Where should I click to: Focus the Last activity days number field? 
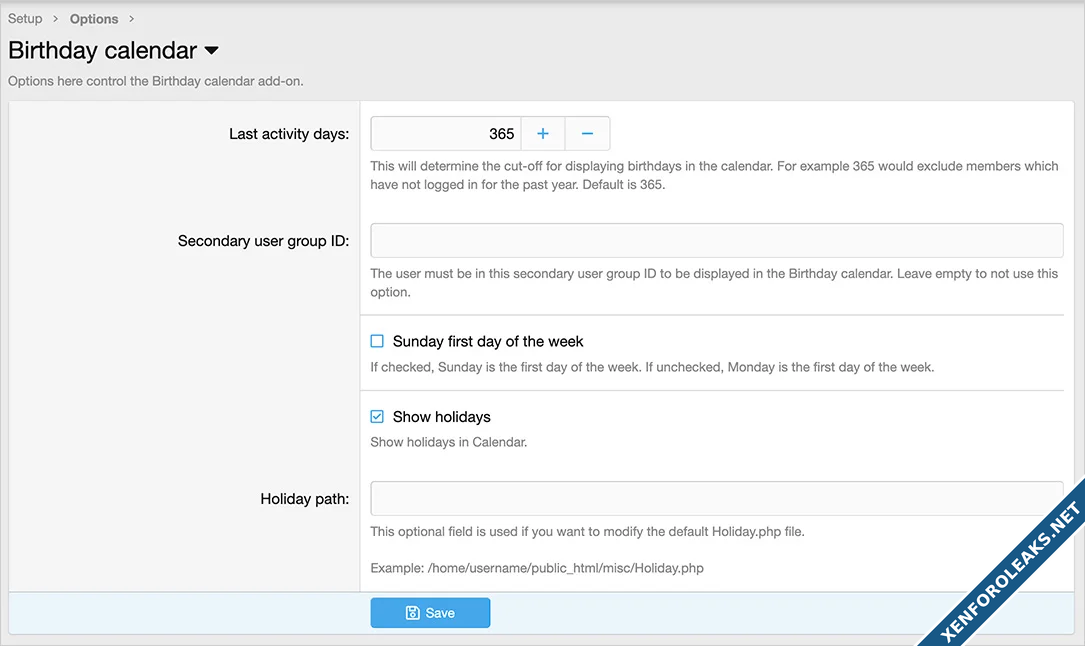tap(446, 134)
